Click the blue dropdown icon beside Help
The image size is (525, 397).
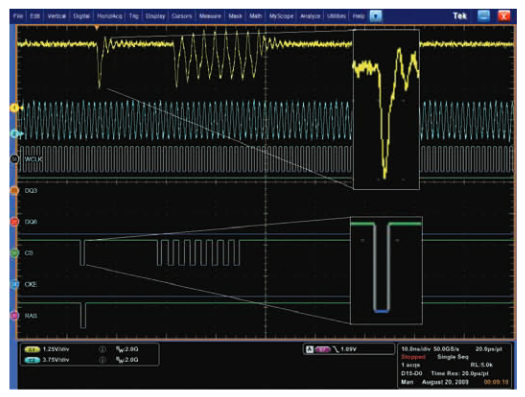[376, 16]
